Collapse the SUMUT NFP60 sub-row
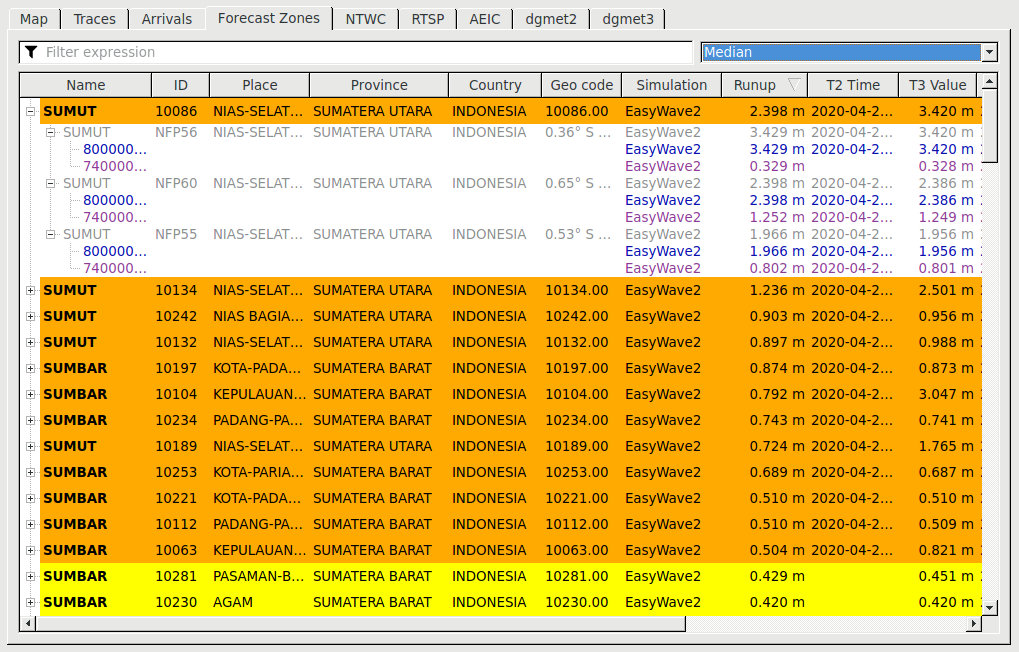The image size is (1019, 652). (50, 183)
